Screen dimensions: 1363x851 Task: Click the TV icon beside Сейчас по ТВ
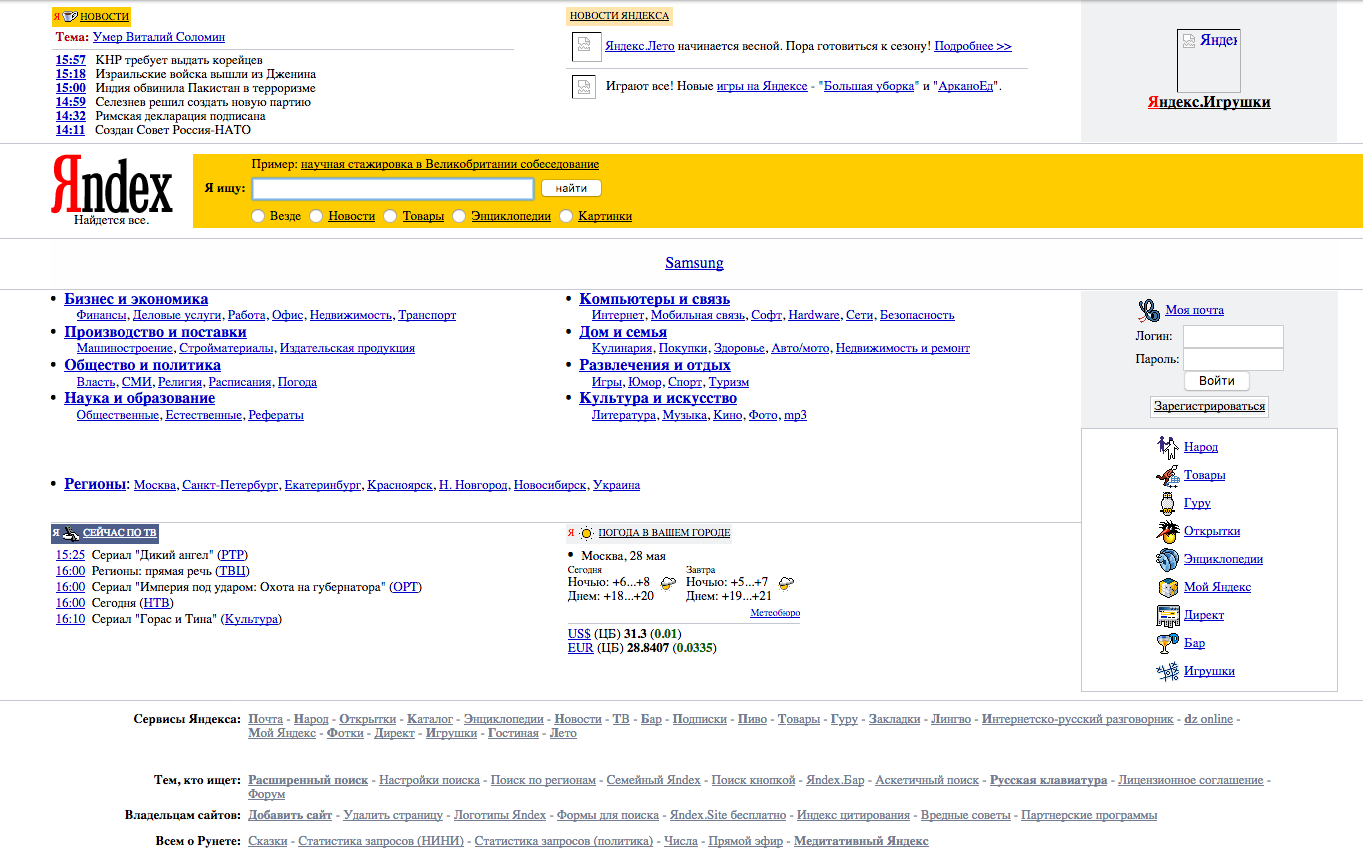70,533
